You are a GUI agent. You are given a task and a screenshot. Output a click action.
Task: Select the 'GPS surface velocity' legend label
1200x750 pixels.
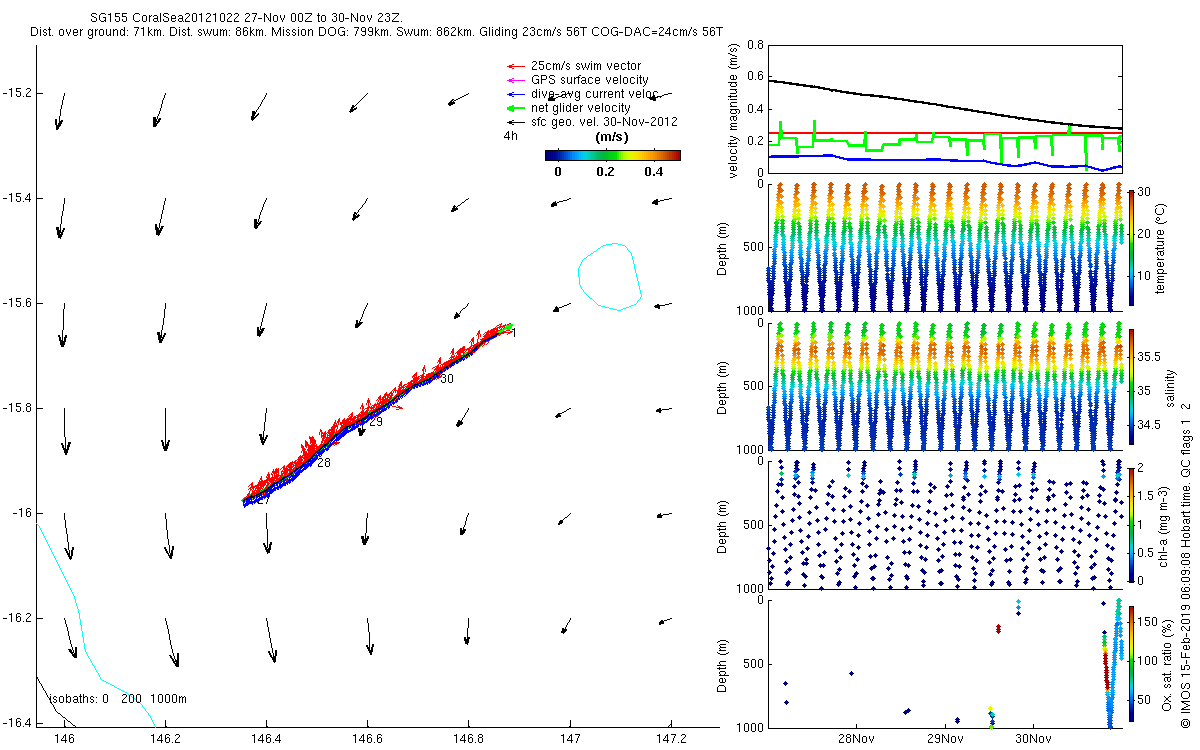[589, 80]
